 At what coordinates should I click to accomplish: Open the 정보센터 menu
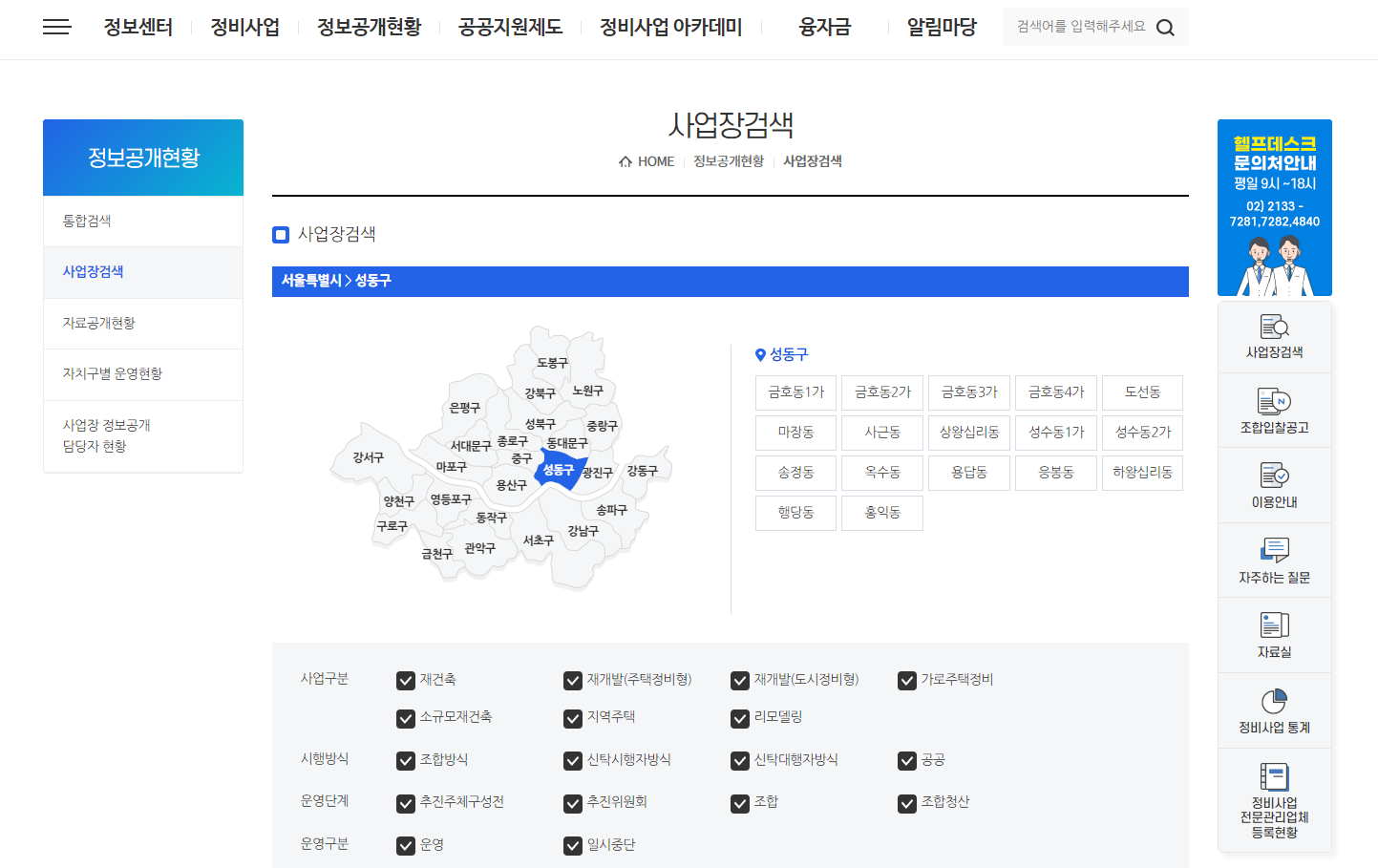tap(138, 28)
